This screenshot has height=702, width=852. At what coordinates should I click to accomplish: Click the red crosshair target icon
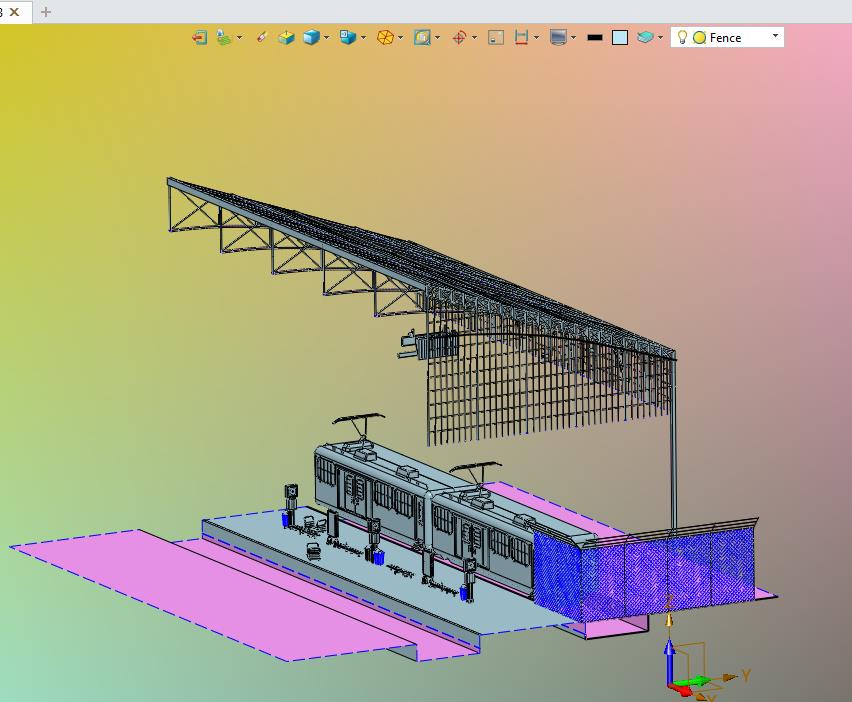pos(459,37)
